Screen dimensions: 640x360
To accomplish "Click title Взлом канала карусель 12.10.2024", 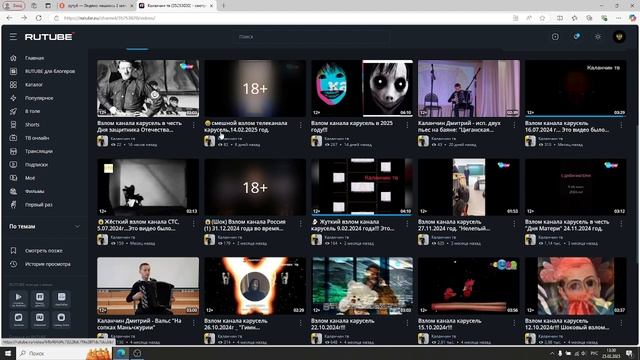I will pyautogui.click(x=567, y=324).
